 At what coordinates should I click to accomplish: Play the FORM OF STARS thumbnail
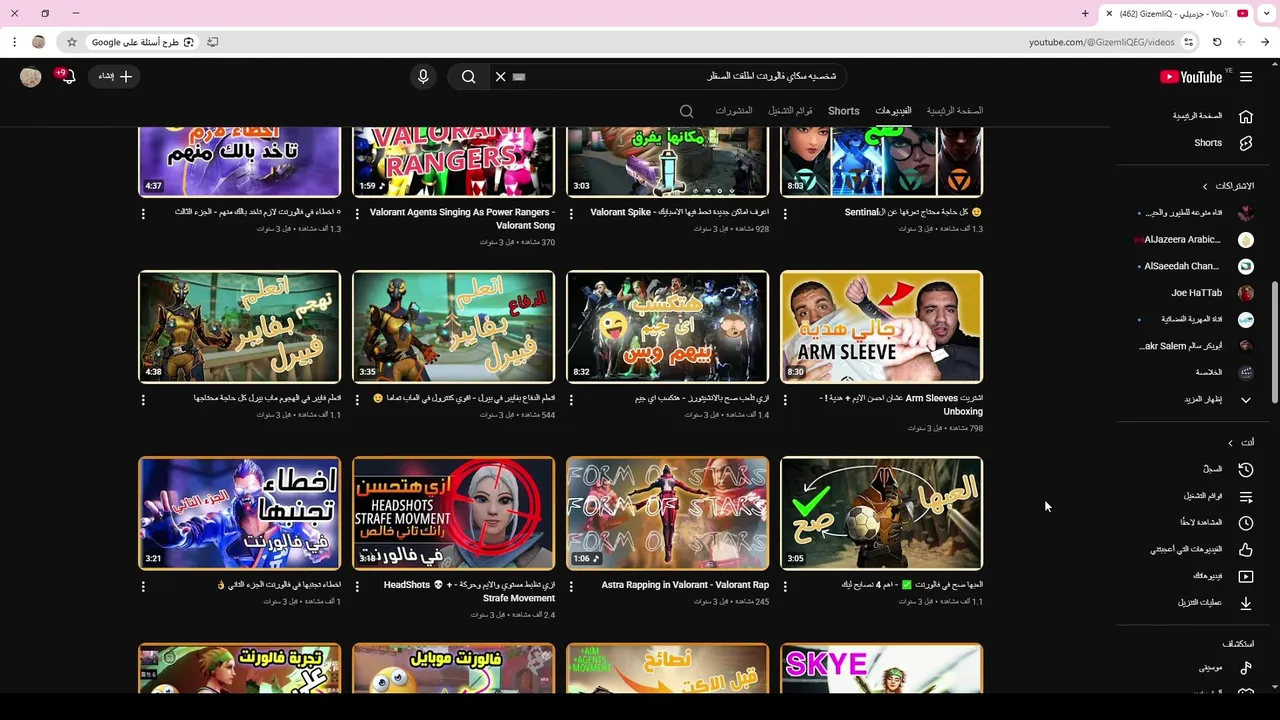(667, 513)
